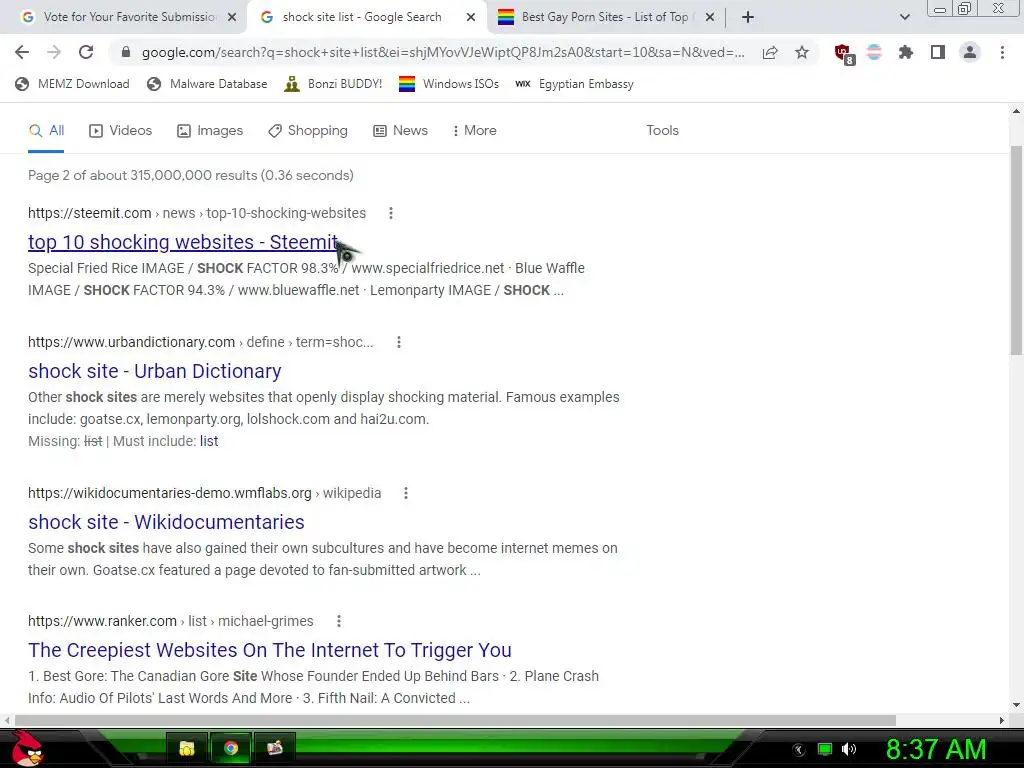
Task: Open the search Tools options
Action: [x=662, y=131]
